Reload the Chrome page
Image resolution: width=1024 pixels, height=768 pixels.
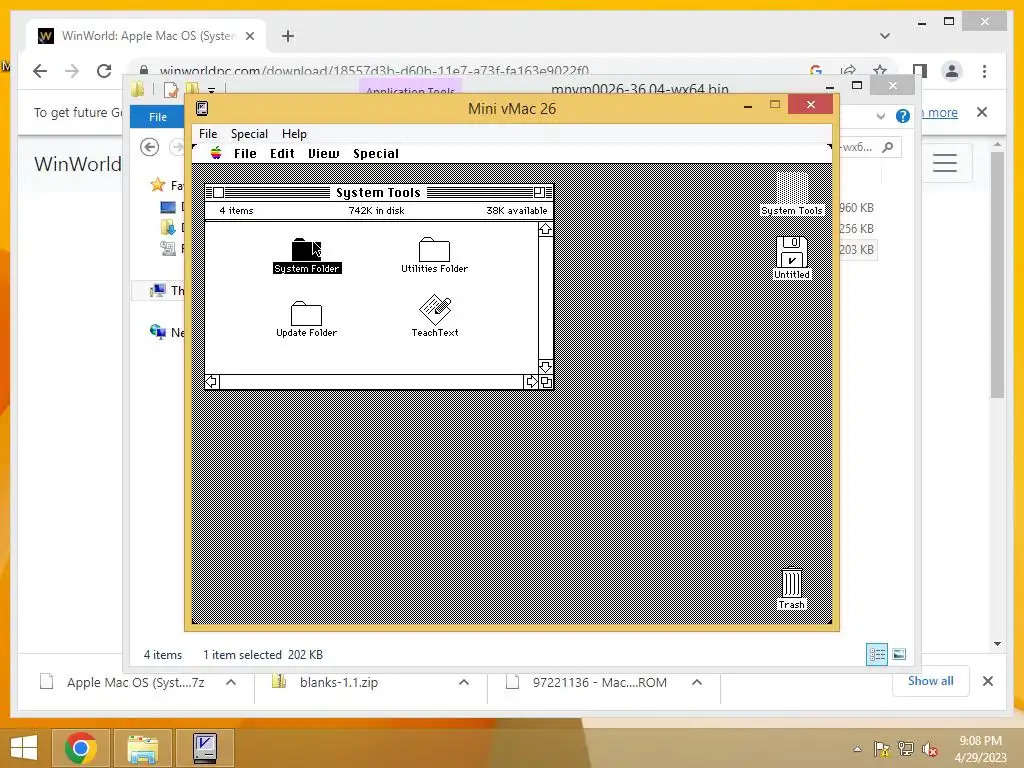[104, 71]
